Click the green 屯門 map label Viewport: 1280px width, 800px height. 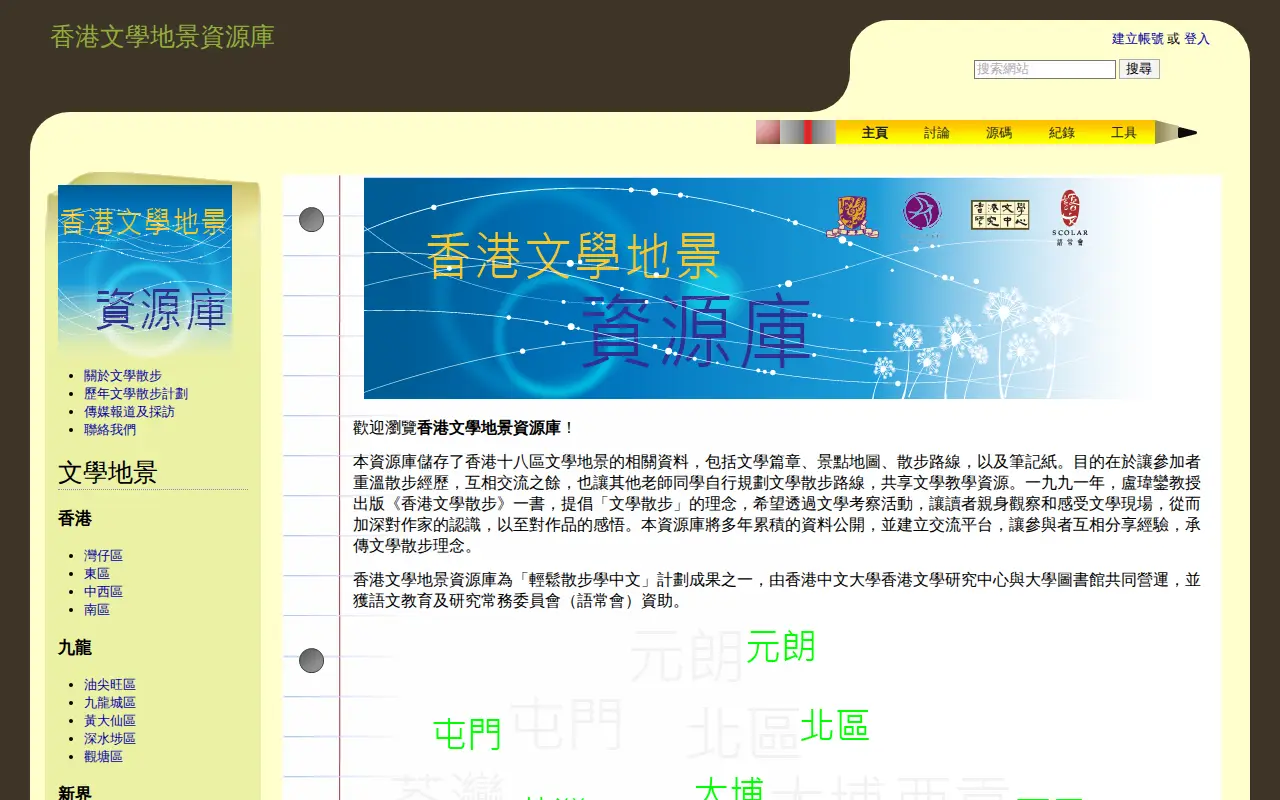(467, 735)
